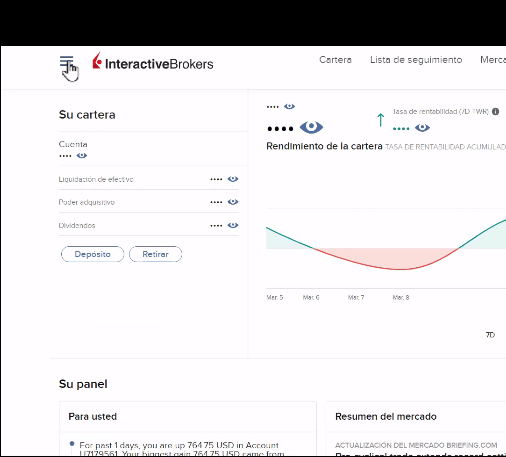Click the Su cartera heading
The width and height of the screenshot is (506, 457).
(87, 115)
